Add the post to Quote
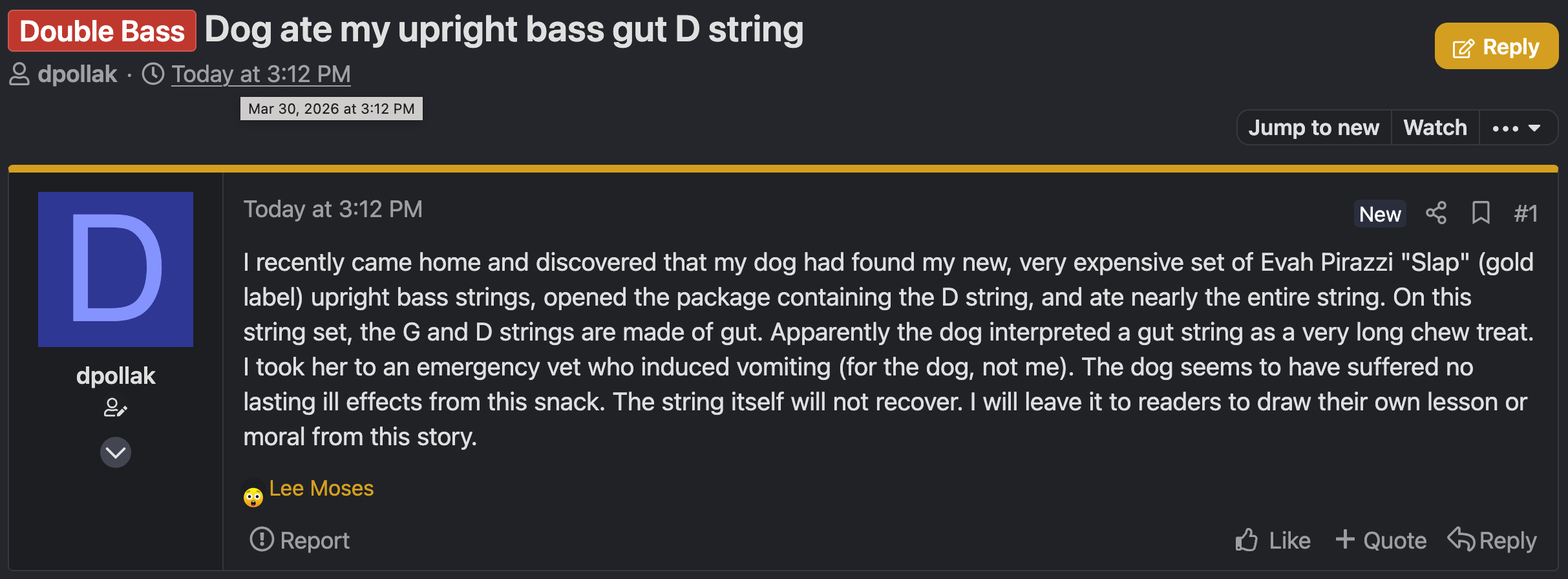Viewport: 1568px width, 579px height. pos(1381,540)
